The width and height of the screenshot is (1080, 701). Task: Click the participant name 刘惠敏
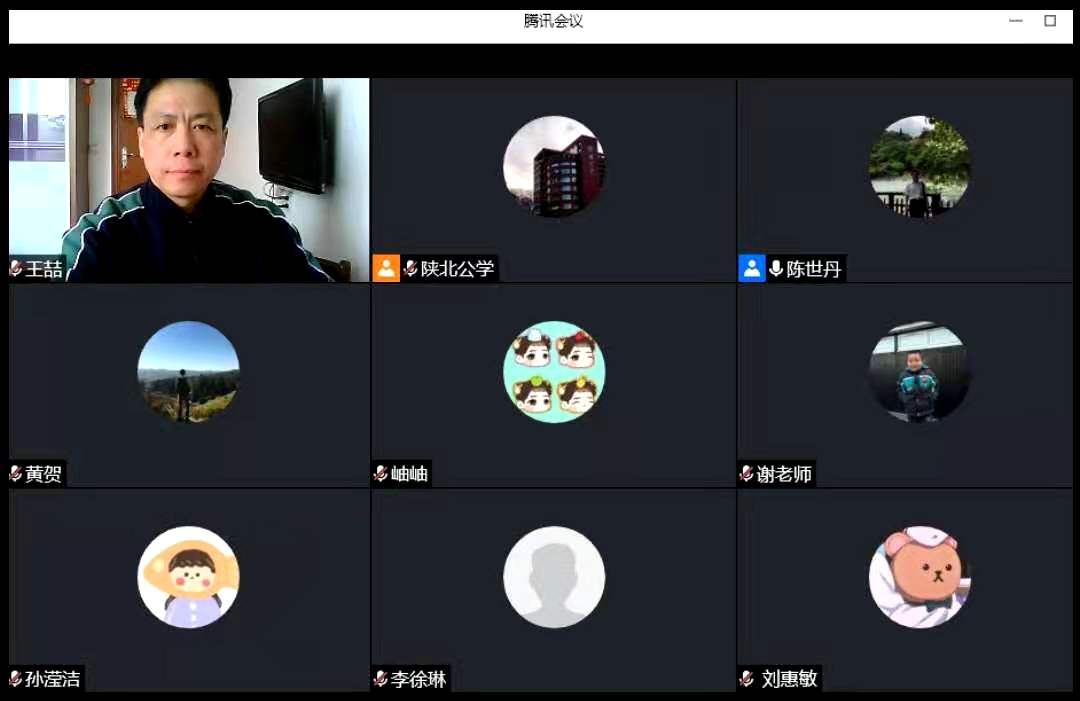(789, 679)
